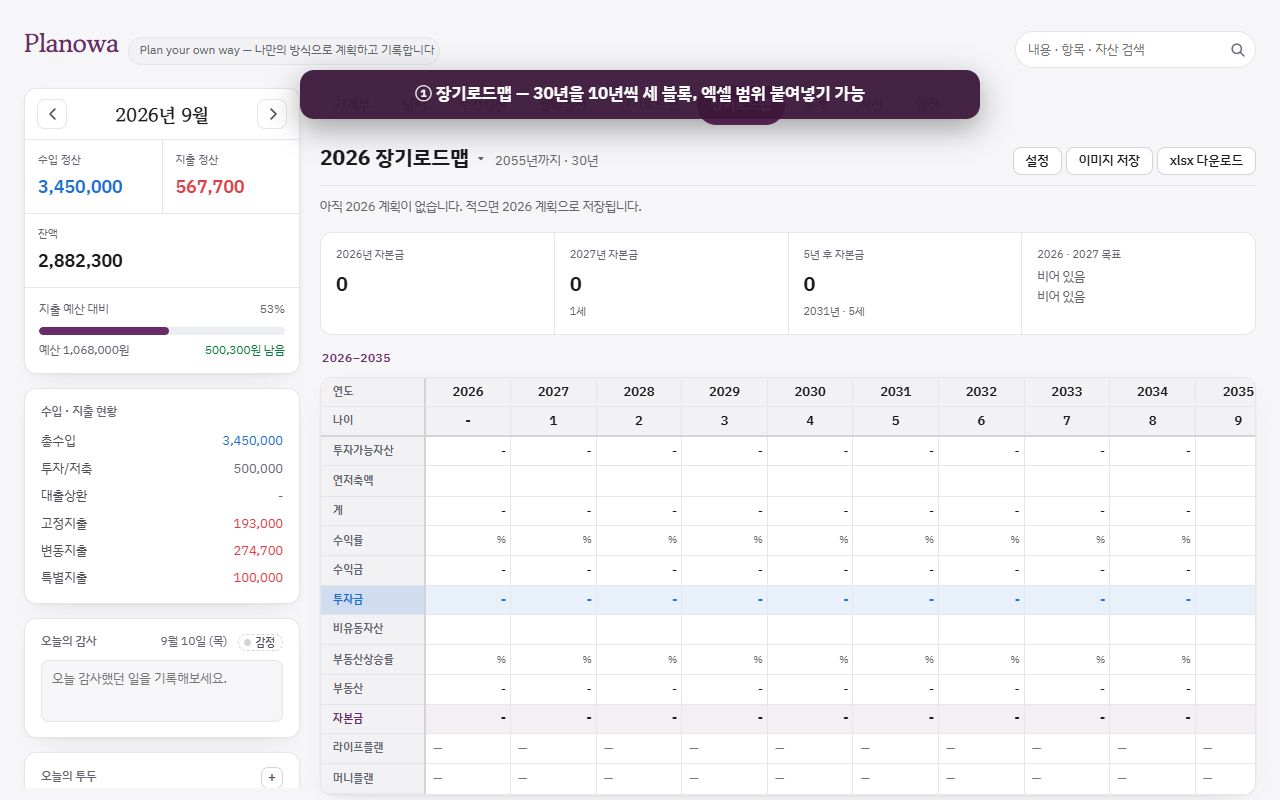
Task: Click the 잔액 value 2,882,300
Action: coord(80,261)
